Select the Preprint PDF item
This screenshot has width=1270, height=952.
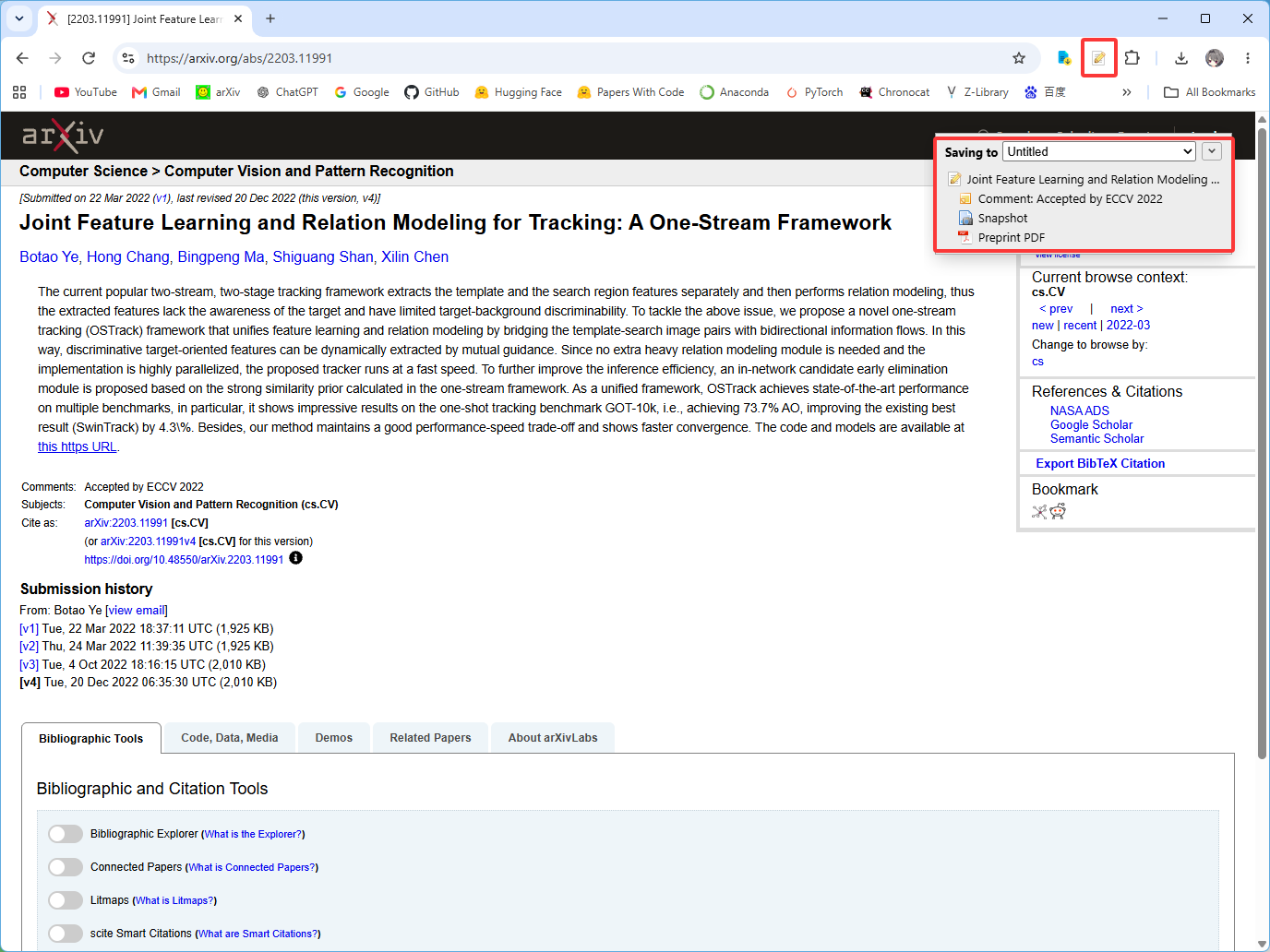point(1012,237)
